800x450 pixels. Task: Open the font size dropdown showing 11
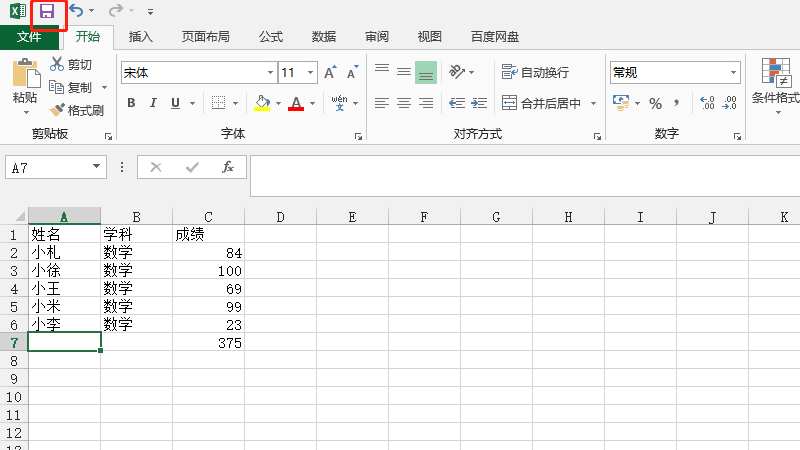pyautogui.click(x=312, y=73)
